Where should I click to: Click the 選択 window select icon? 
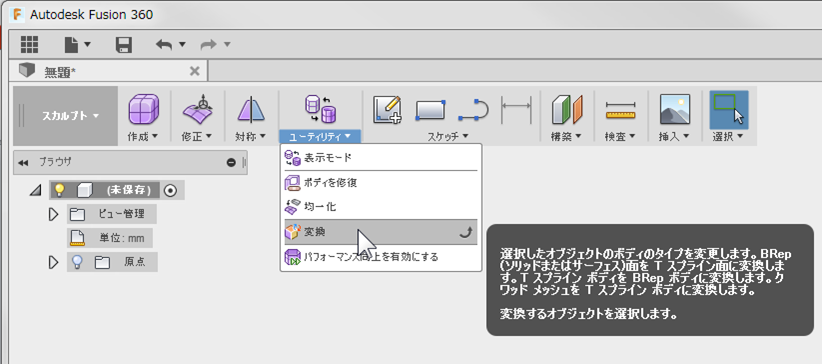(729, 110)
